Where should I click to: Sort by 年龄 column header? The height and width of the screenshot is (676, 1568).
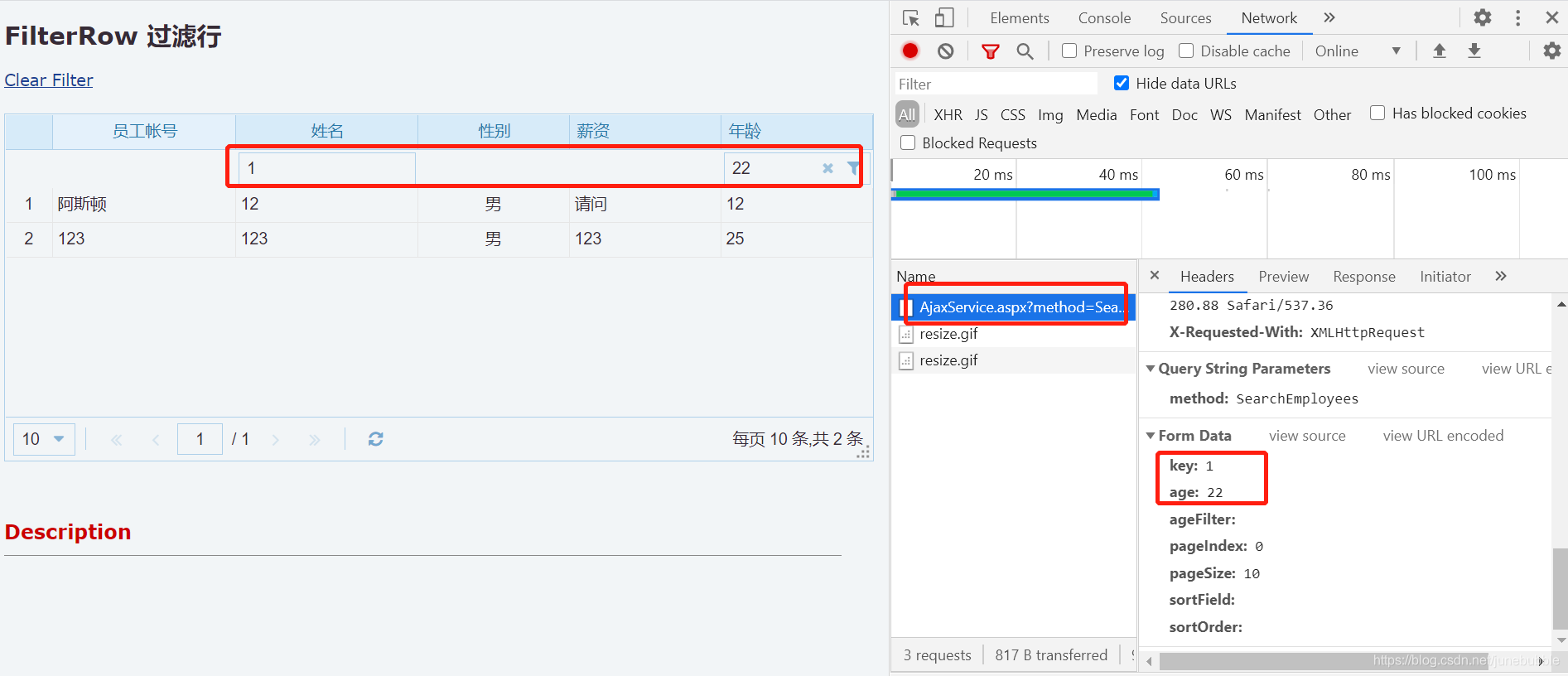click(796, 131)
